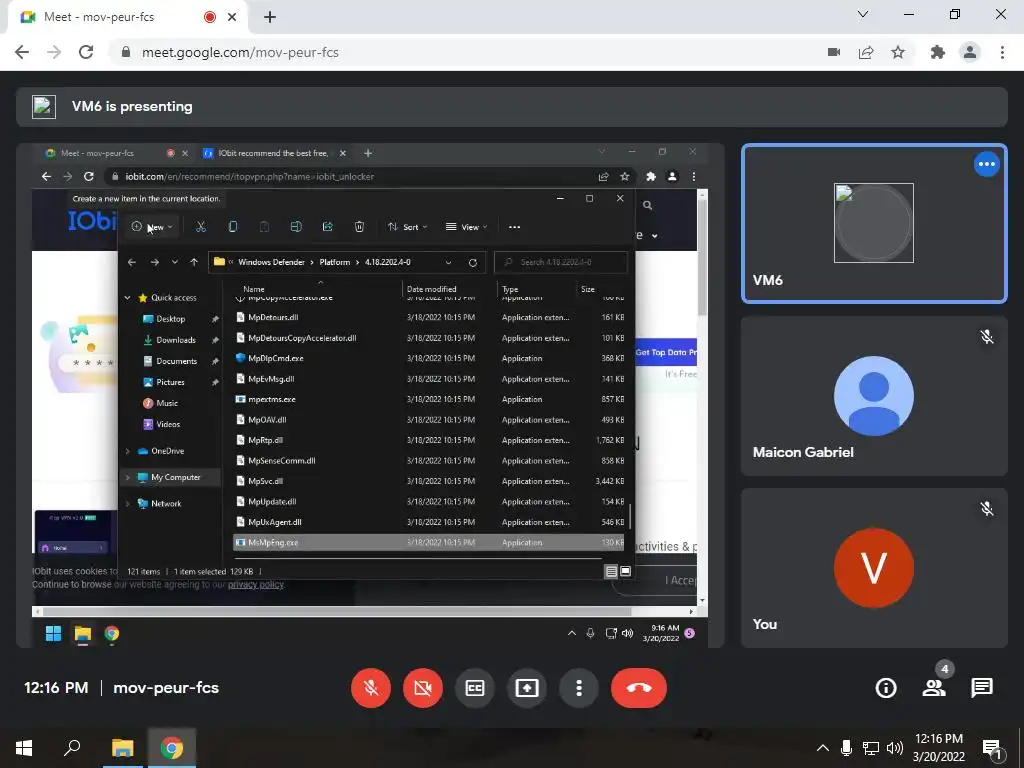The image size is (1024, 768).
Task: Select MpDlpCmd.exe file row
Action: tap(428, 358)
